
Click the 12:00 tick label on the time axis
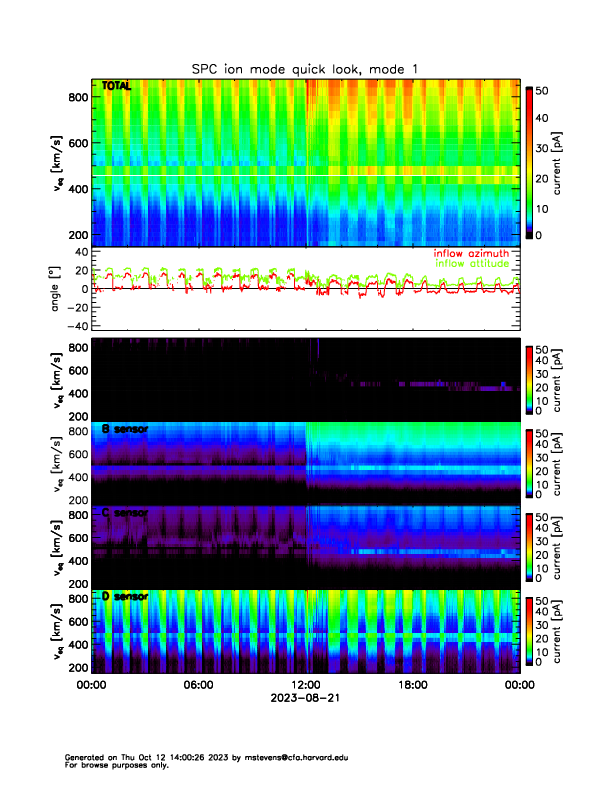305,685
